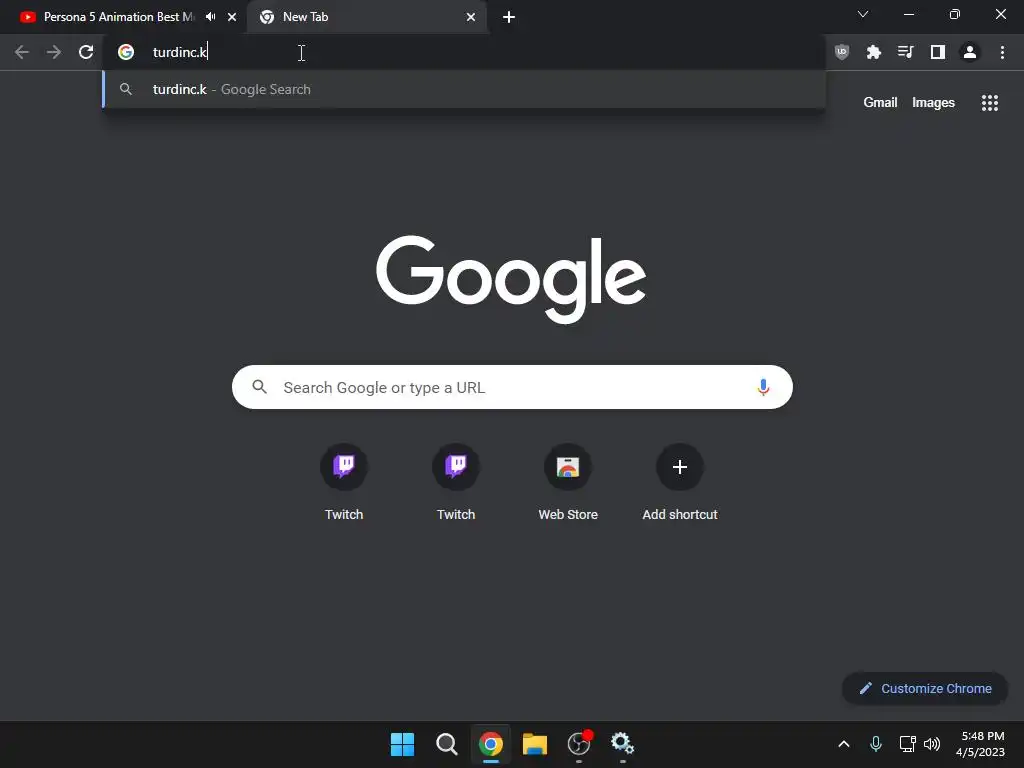Screen dimensions: 1024x768
Task: Click the Google G icon in address bar
Action: point(126,52)
